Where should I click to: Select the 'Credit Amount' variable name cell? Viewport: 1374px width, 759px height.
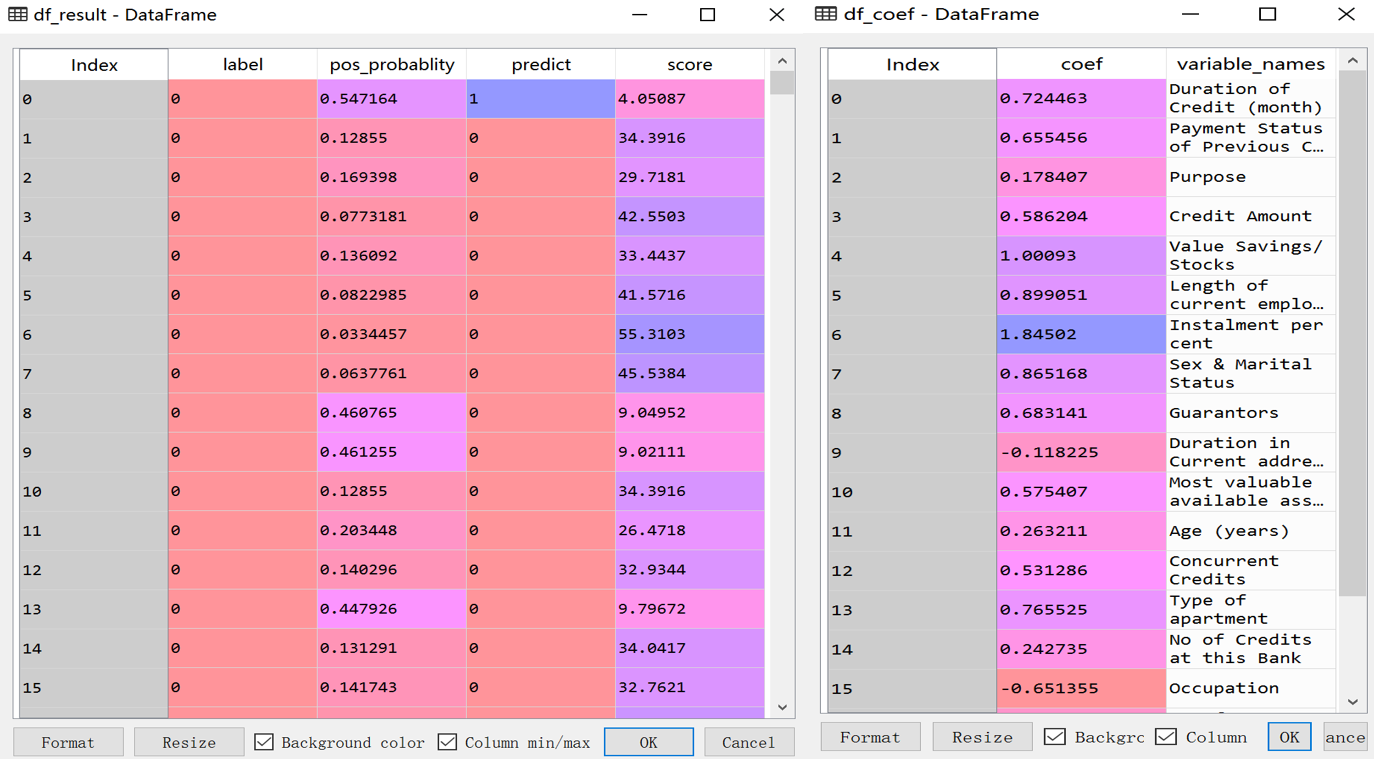1250,216
